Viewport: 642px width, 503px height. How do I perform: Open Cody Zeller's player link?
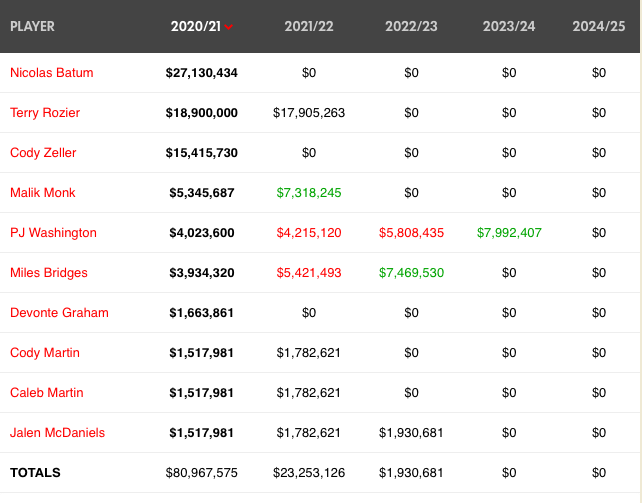[43, 153]
